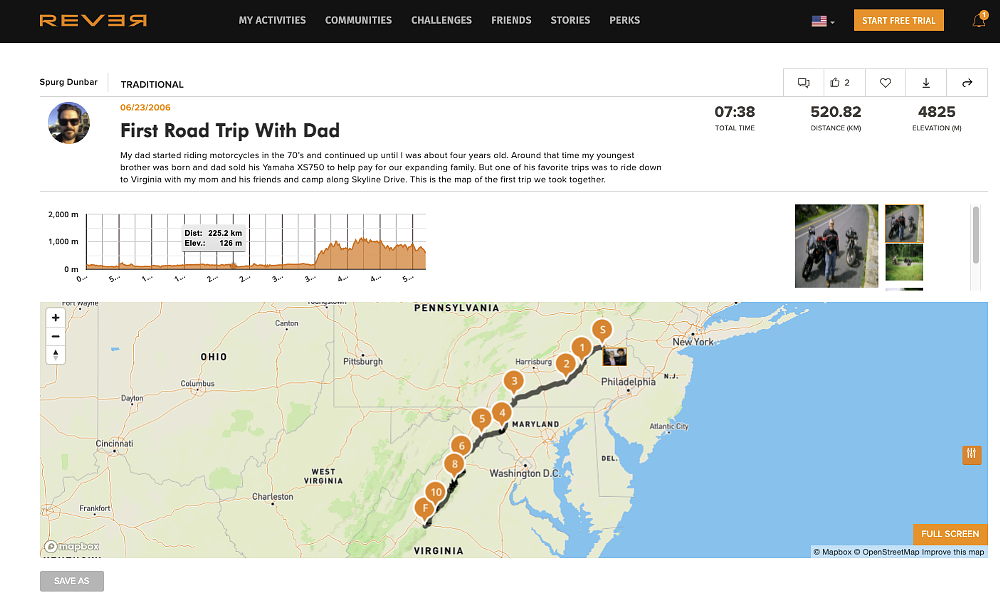Screen dimensions: 1000x605
Task: Favorite the ride with the heart
Action: pyautogui.click(x=885, y=82)
